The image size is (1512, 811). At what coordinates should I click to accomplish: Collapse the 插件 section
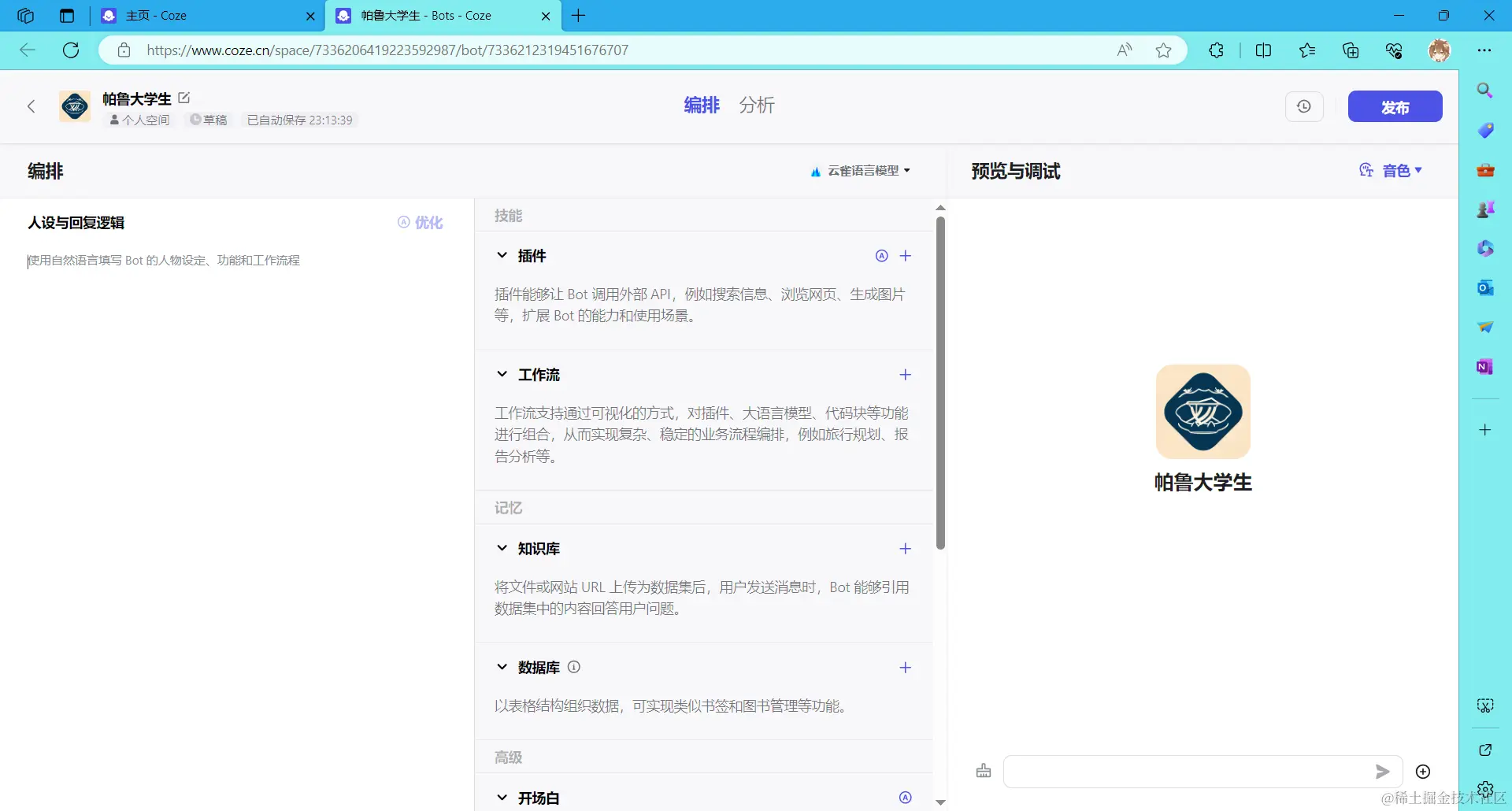(x=502, y=255)
